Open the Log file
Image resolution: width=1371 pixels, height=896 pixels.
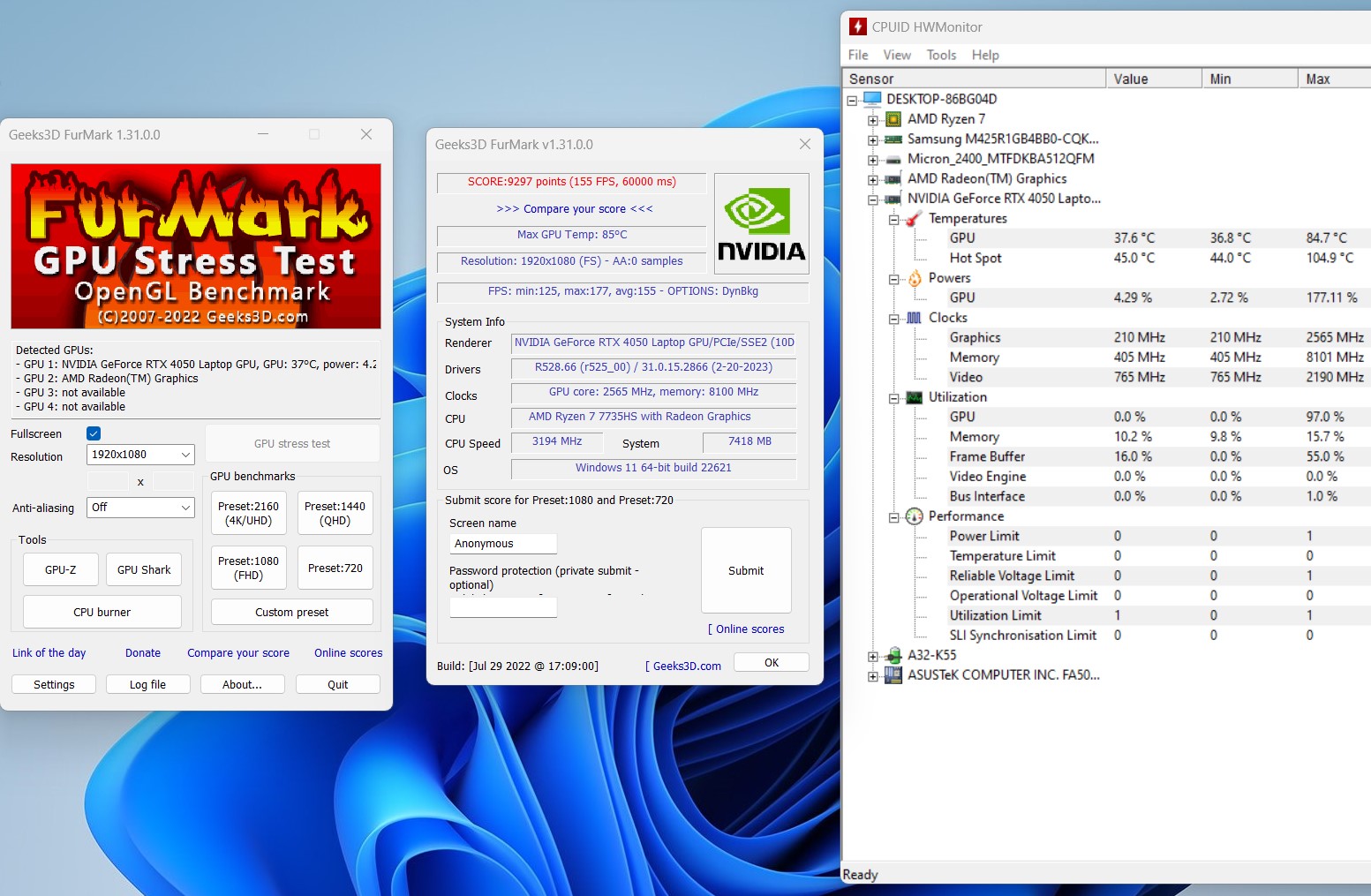tap(147, 684)
